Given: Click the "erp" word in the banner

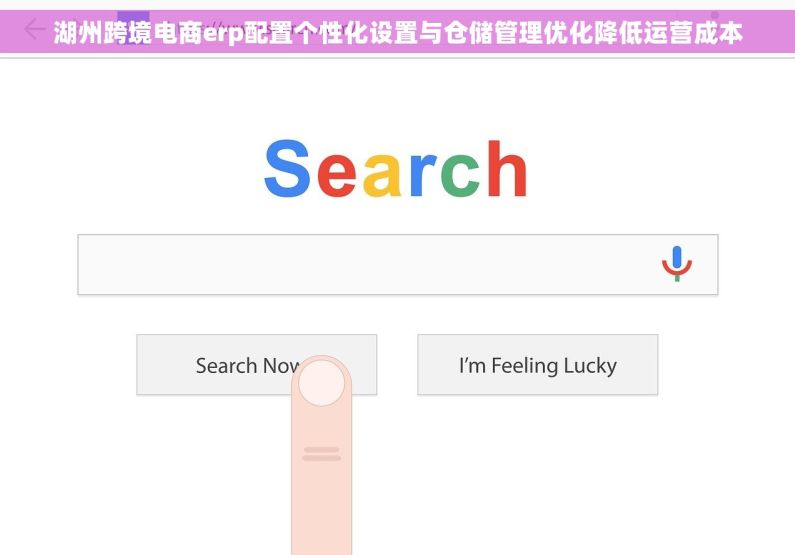Looking at the screenshot, I should [223, 33].
